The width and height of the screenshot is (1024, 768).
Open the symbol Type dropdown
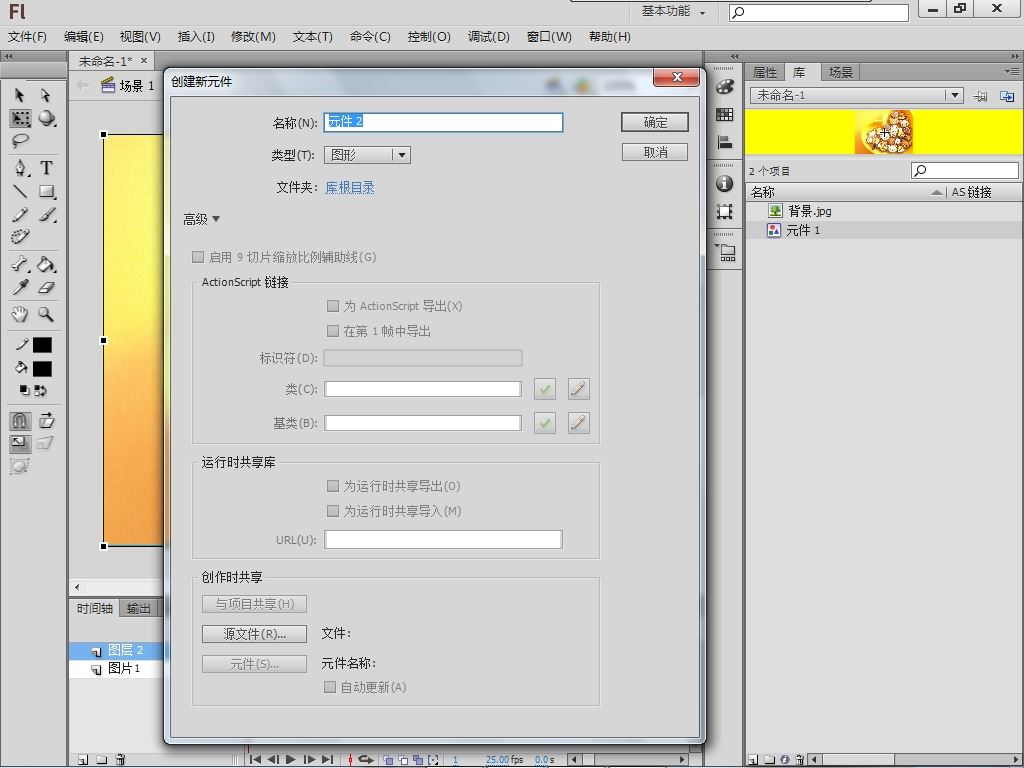point(367,155)
